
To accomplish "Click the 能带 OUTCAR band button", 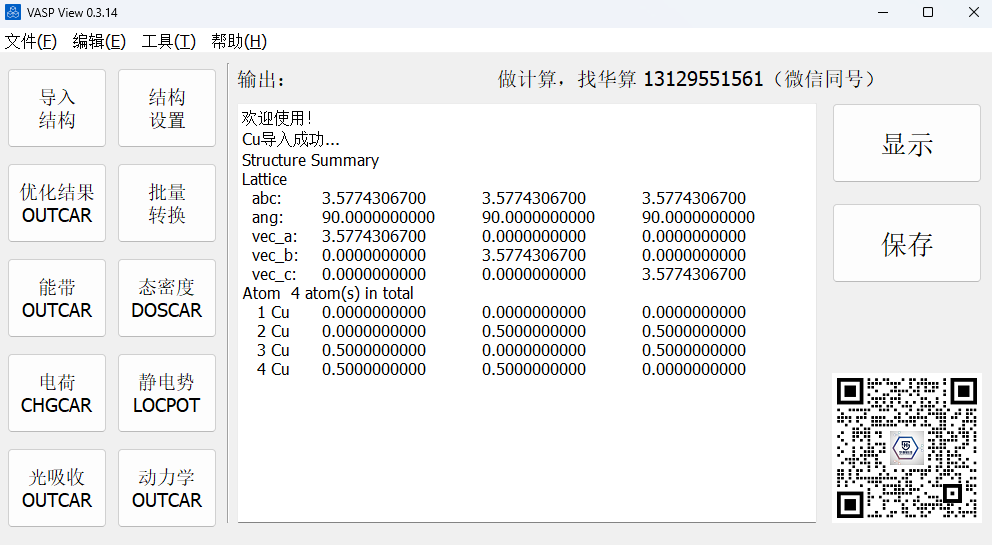I will click(57, 299).
